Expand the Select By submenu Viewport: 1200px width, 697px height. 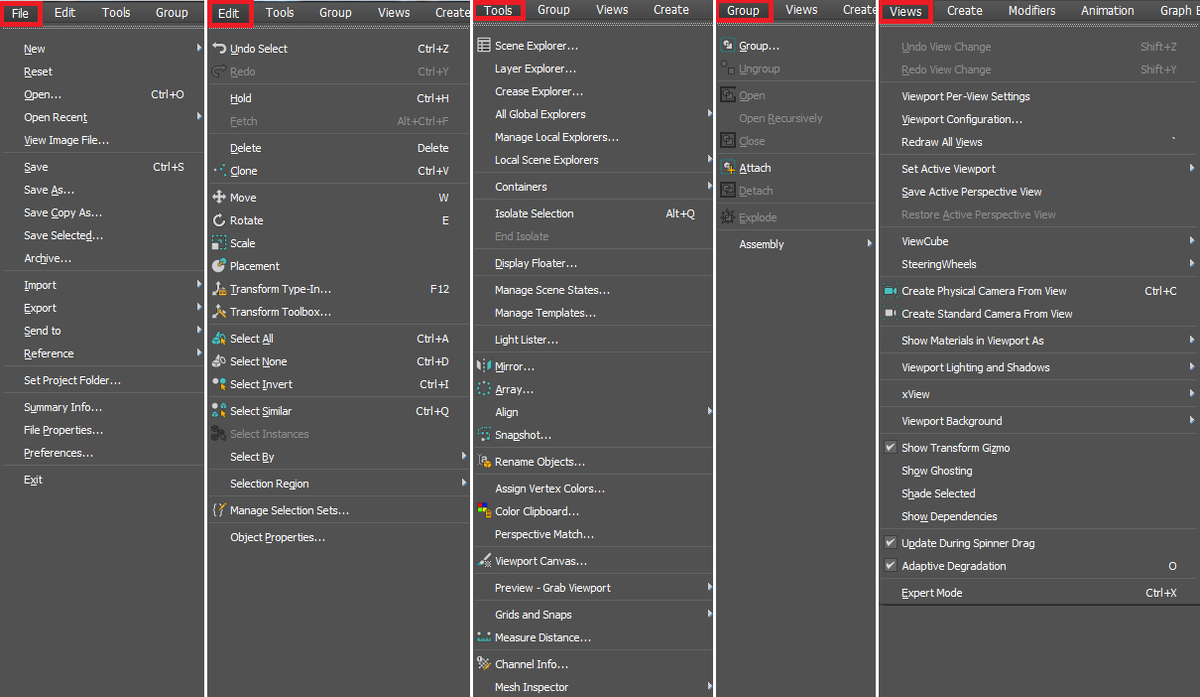tap(464, 457)
